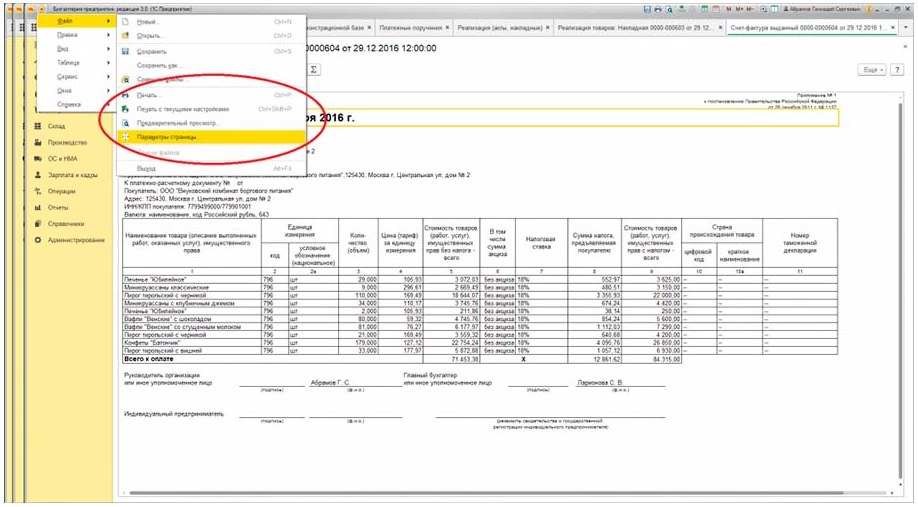The height and width of the screenshot is (507, 918).
Task: Open the calculator icon in title bar
Action: point(705,9)
